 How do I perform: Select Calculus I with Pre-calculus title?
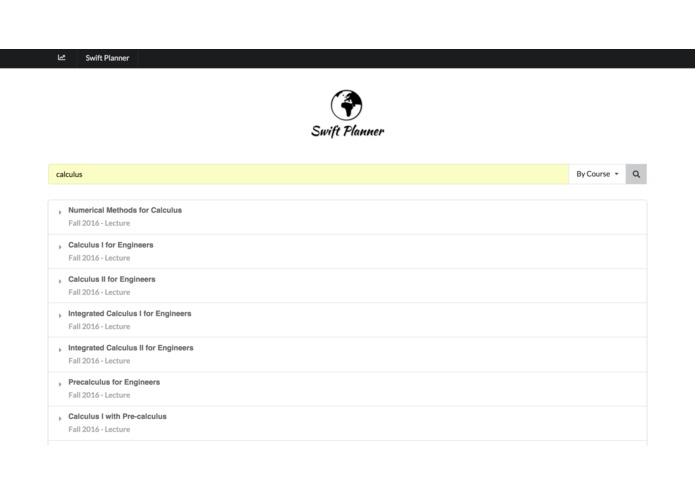117,416
